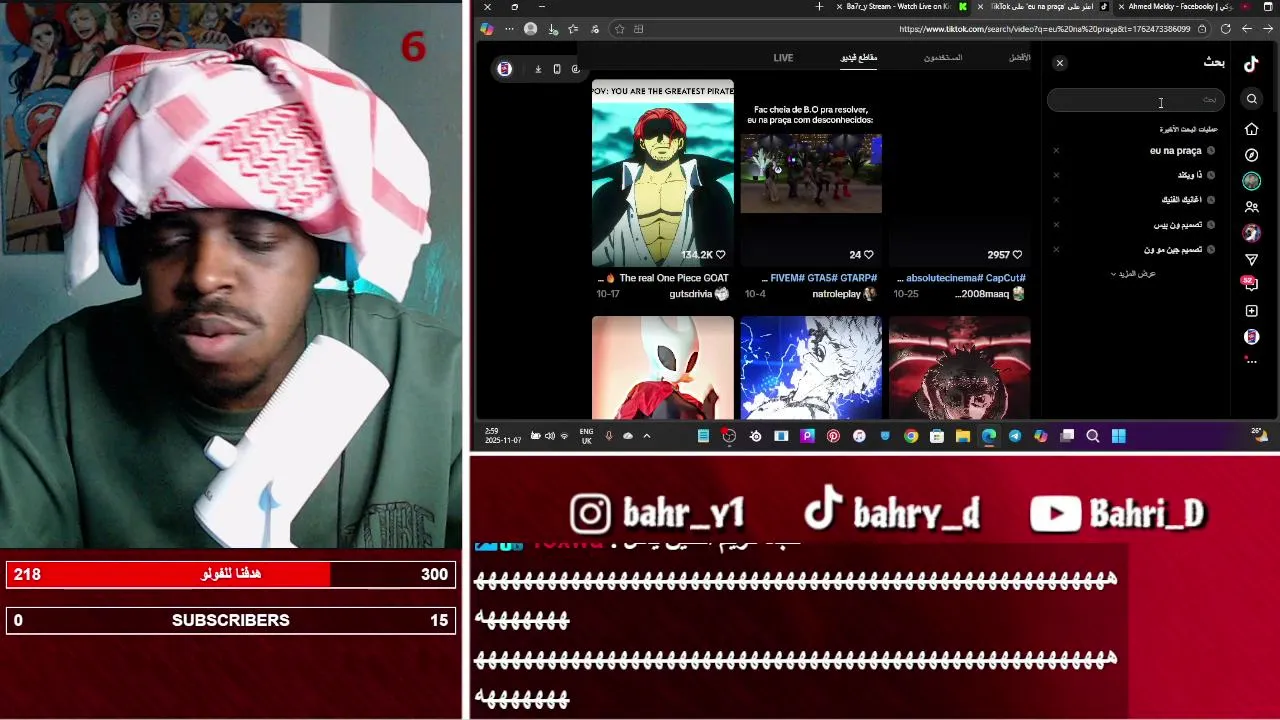1280x720 pixels.
Task: Click the download icon in floating toolbar overlay
Action: [x=538, y=69]
